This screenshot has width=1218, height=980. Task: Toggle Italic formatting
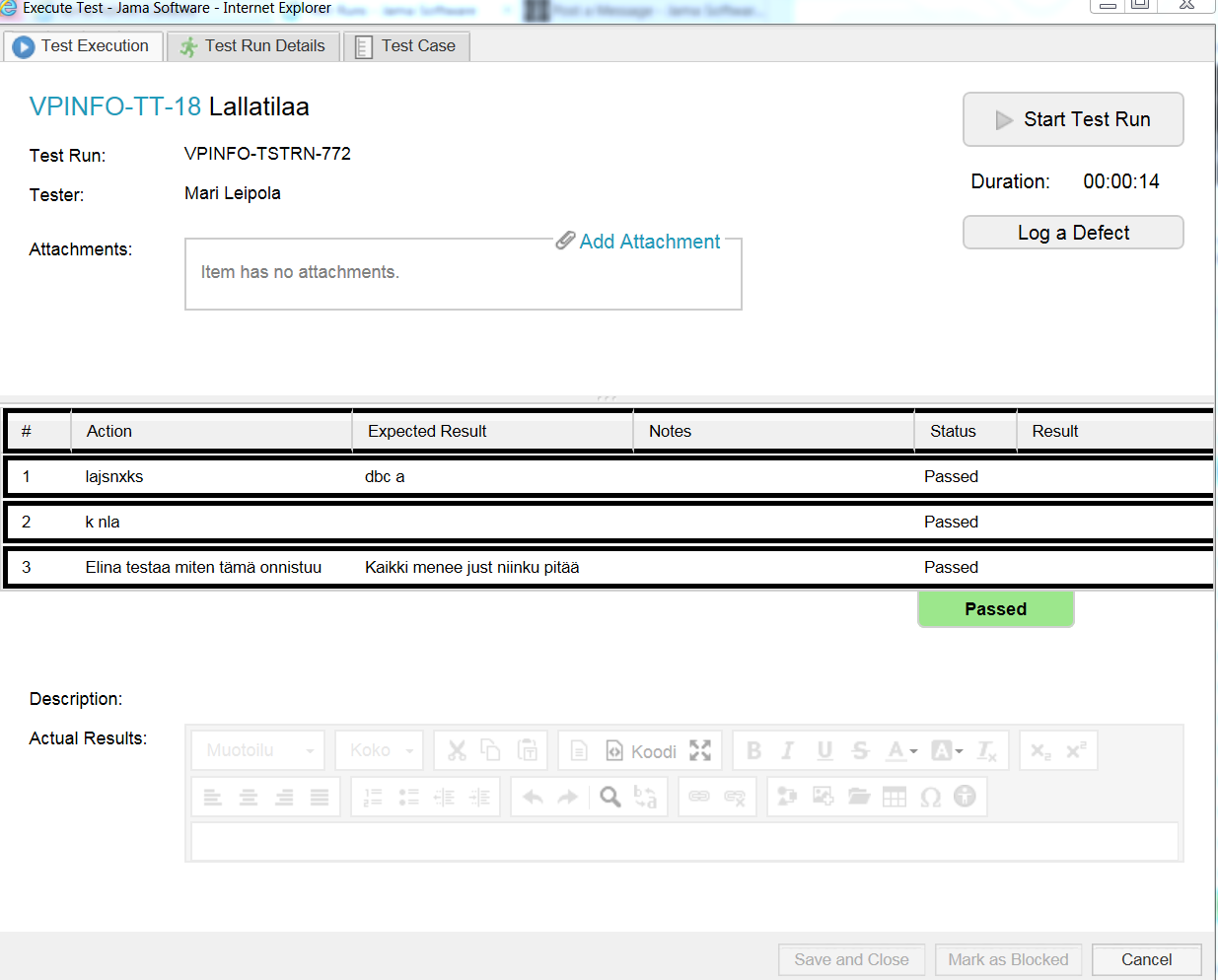point(787,750)
